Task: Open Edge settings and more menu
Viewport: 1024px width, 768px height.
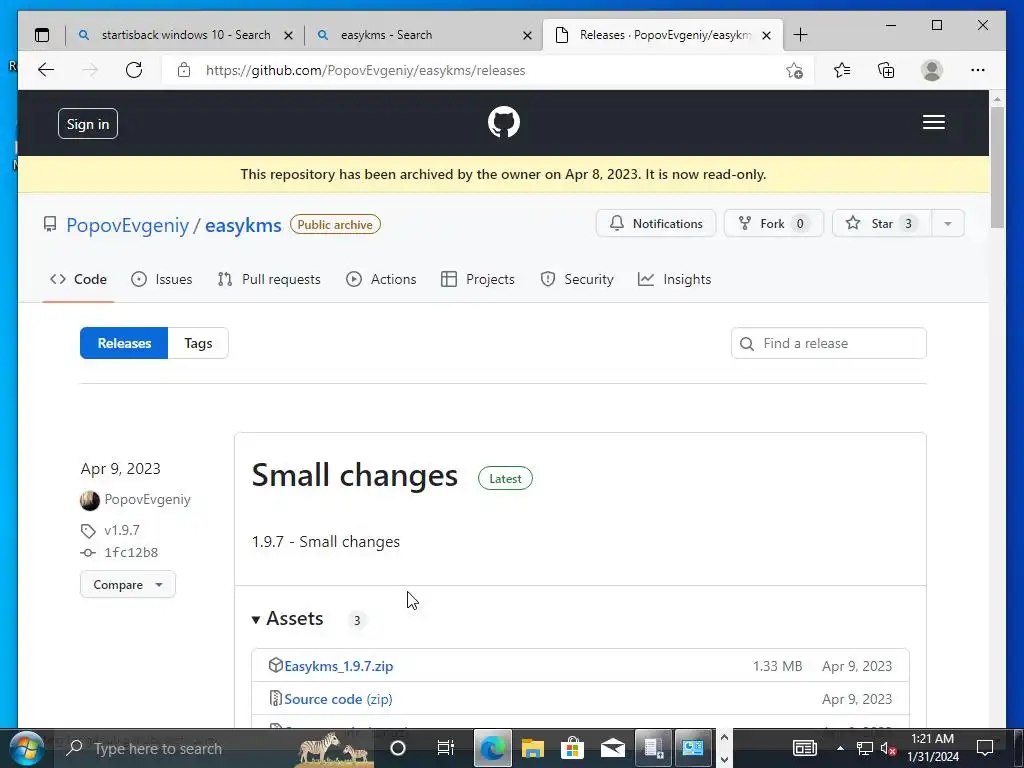Action: click(978, 70)
